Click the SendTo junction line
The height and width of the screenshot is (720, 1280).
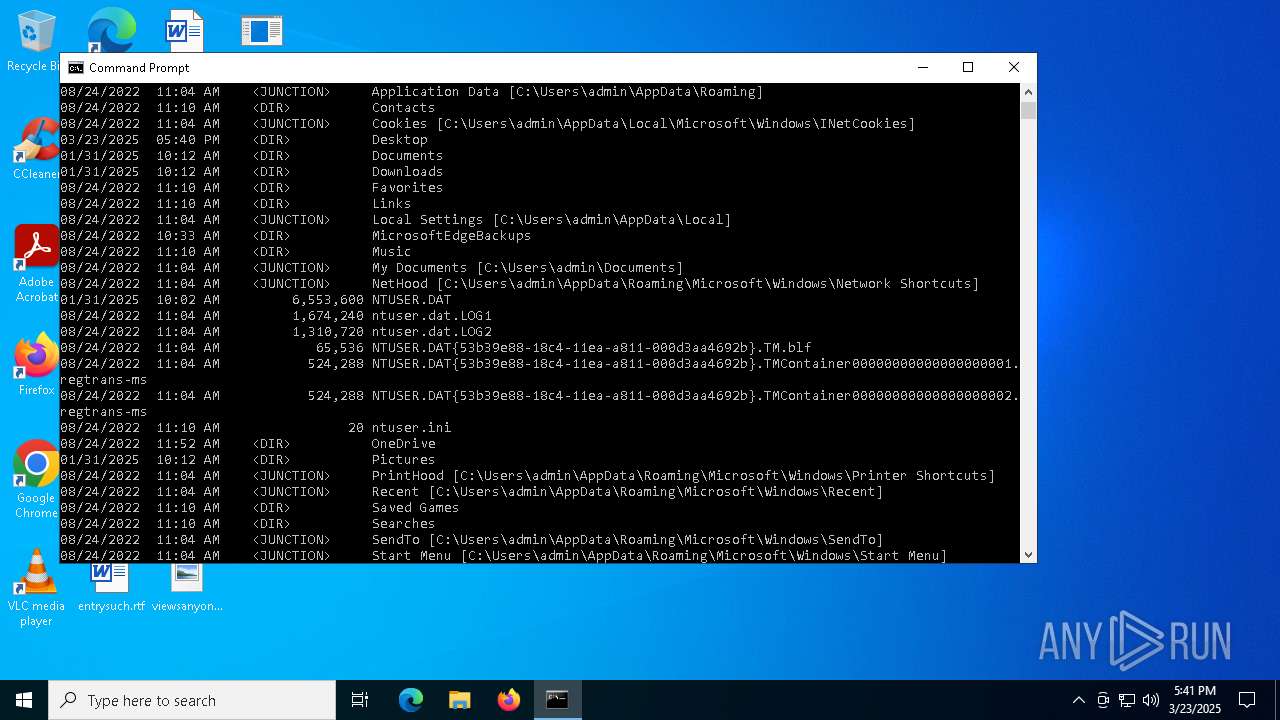472,539
